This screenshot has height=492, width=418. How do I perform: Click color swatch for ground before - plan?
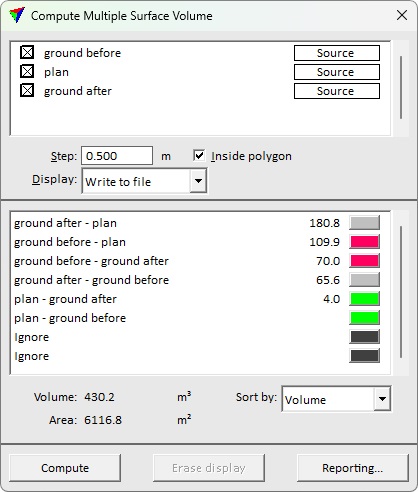click(365, 242)
